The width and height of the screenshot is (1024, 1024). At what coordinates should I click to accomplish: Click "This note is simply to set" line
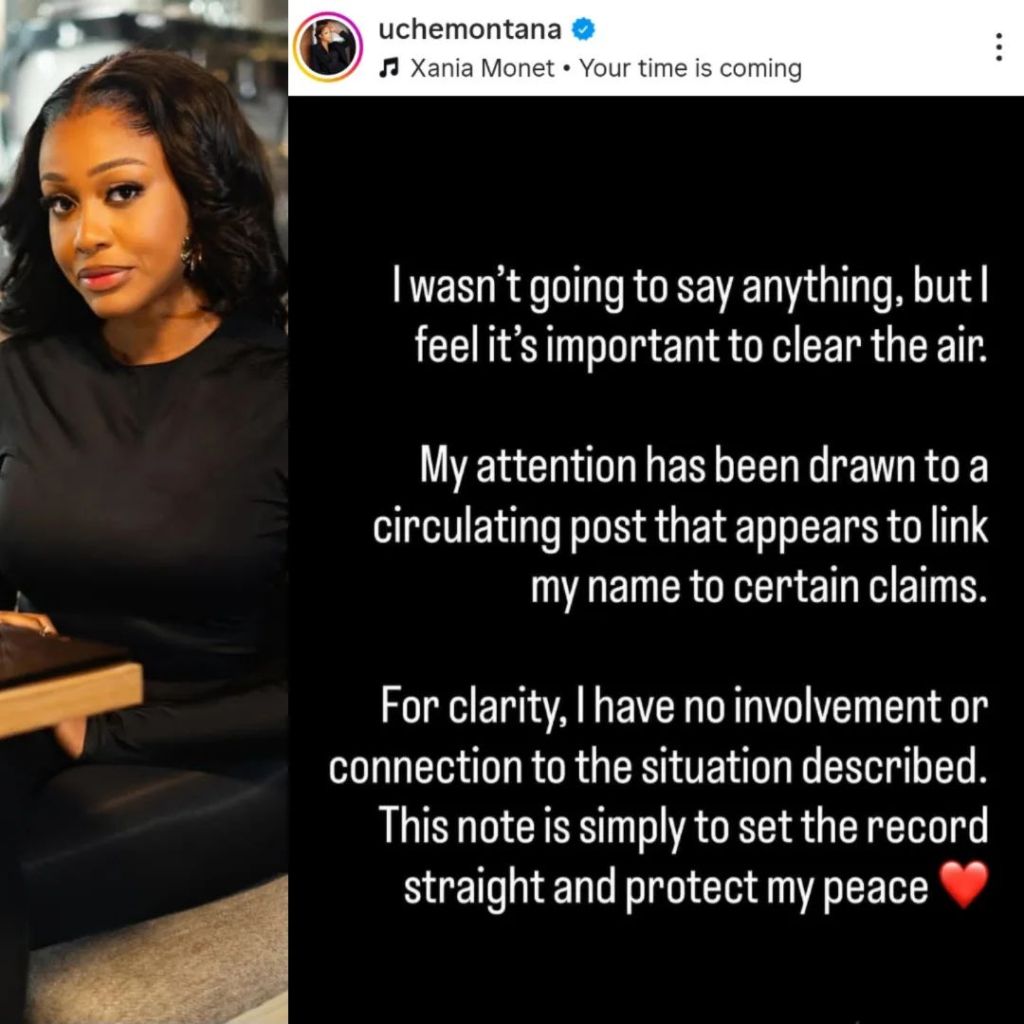pos(684,827)
